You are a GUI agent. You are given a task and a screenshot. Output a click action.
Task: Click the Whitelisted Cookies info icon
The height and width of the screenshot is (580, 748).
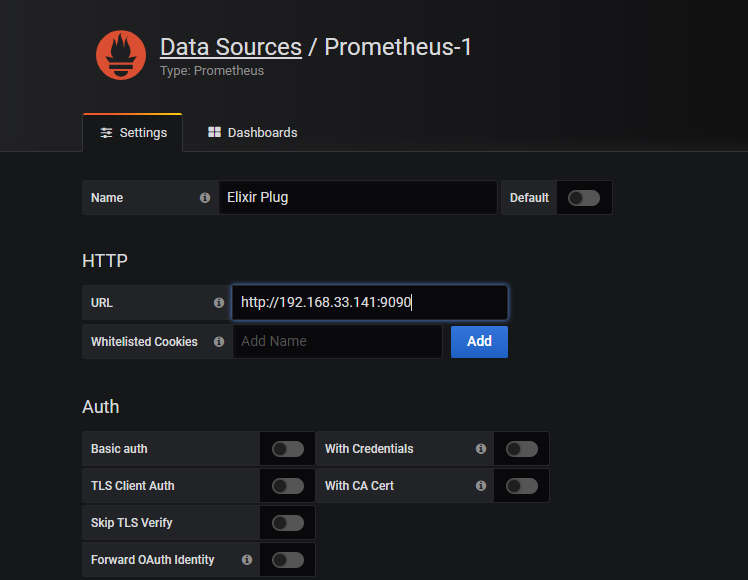click(x=218, y=342)
